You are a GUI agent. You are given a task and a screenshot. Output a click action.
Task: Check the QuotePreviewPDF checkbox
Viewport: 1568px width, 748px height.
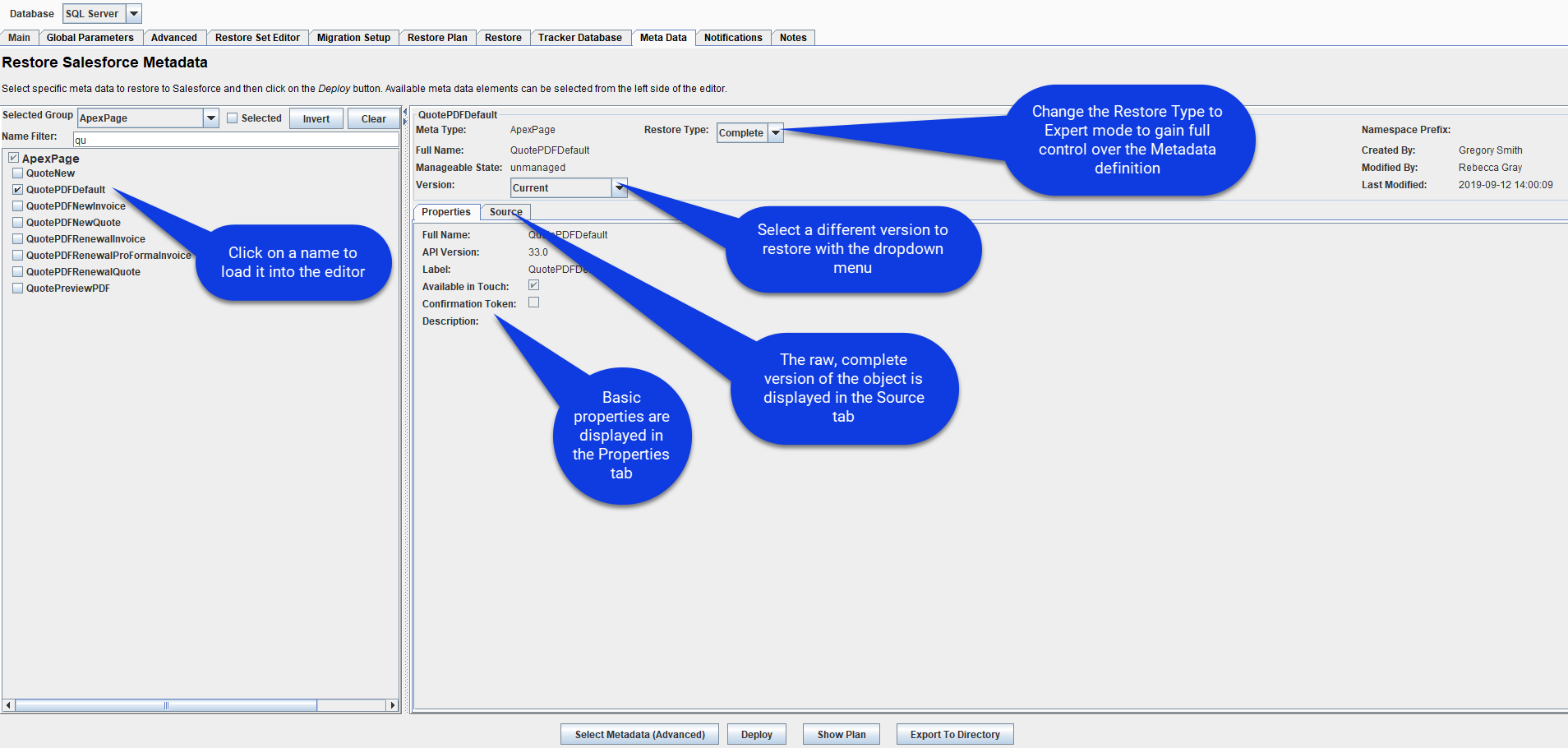tap(17, 289)
